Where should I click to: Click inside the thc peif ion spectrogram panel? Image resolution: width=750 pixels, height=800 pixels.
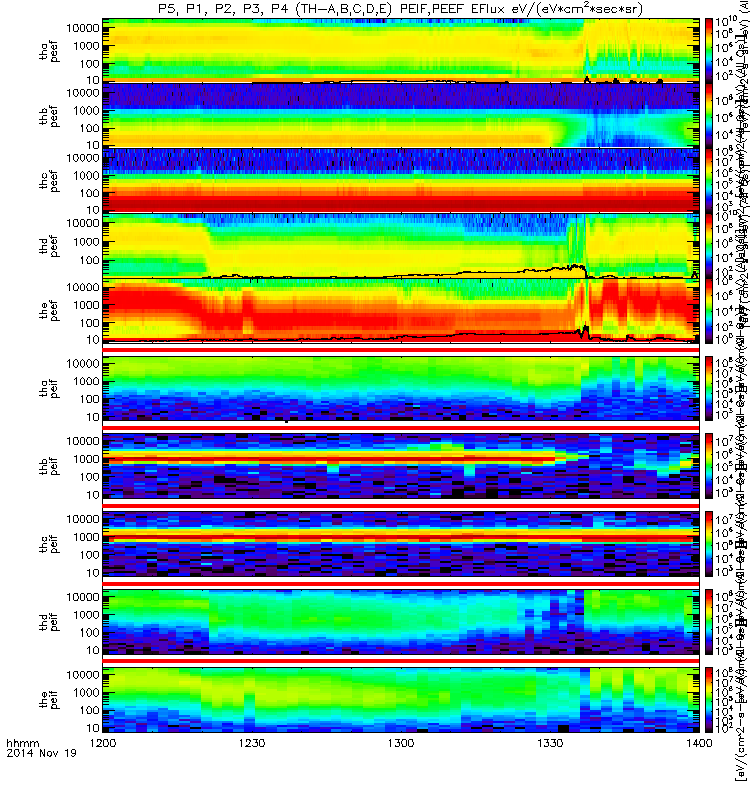(401, 544)
